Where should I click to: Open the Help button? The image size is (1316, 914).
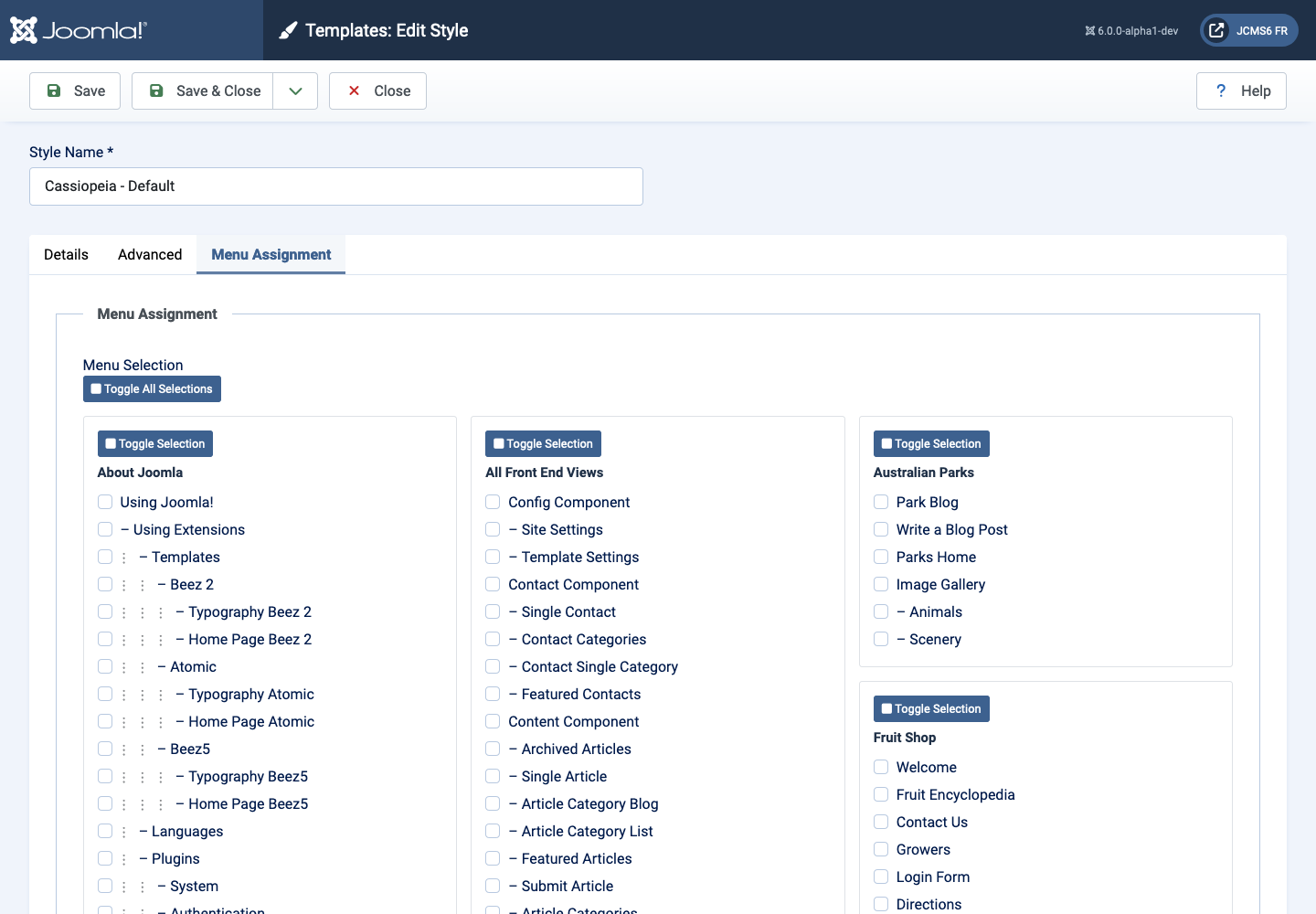click(x=1241, y=90)
